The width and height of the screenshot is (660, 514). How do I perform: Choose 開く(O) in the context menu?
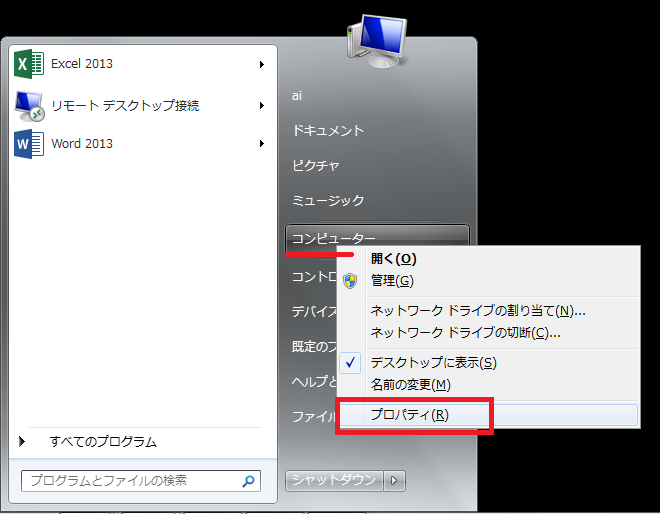click(393, 258)
